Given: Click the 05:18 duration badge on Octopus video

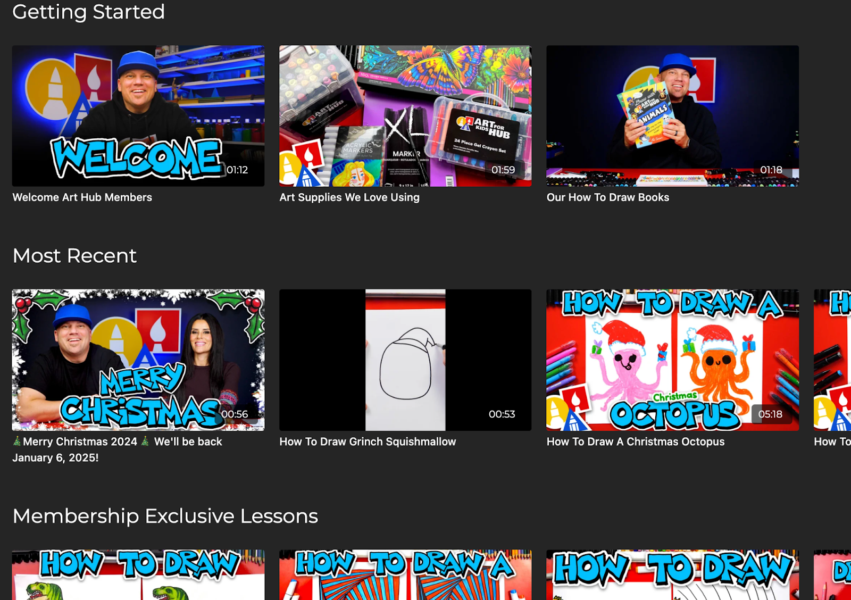Looking at the screenshot, I should coord(770,414).
